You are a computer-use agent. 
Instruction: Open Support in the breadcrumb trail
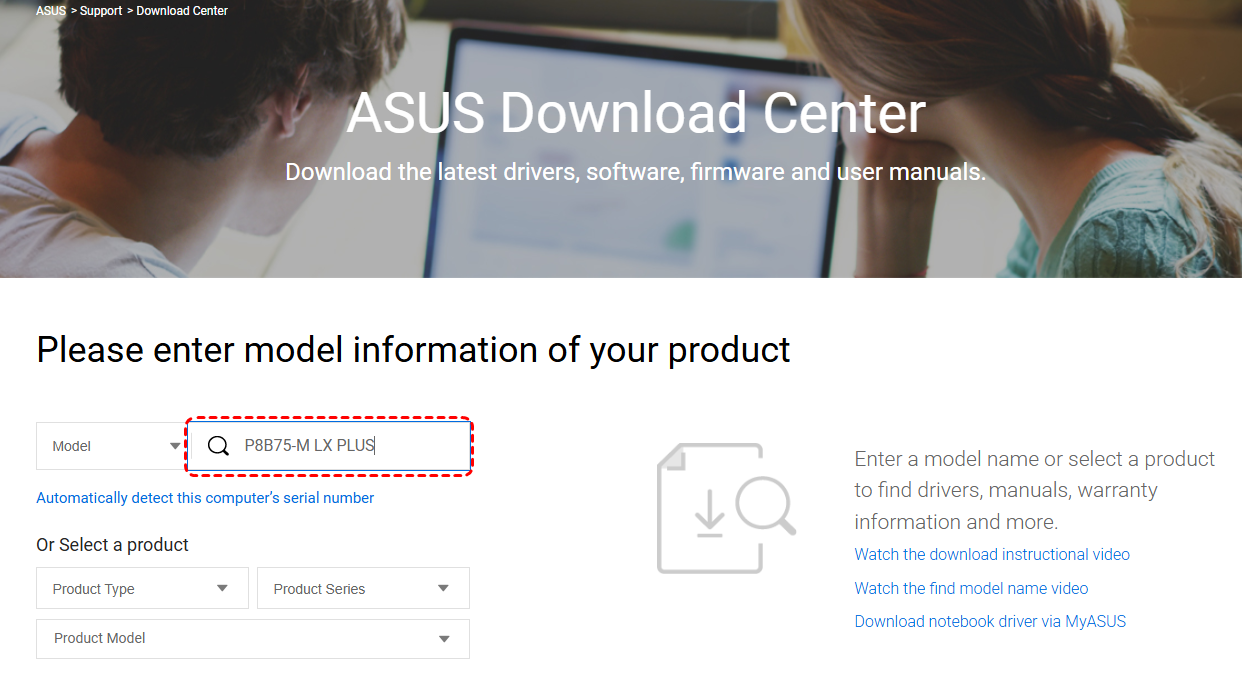101,11
